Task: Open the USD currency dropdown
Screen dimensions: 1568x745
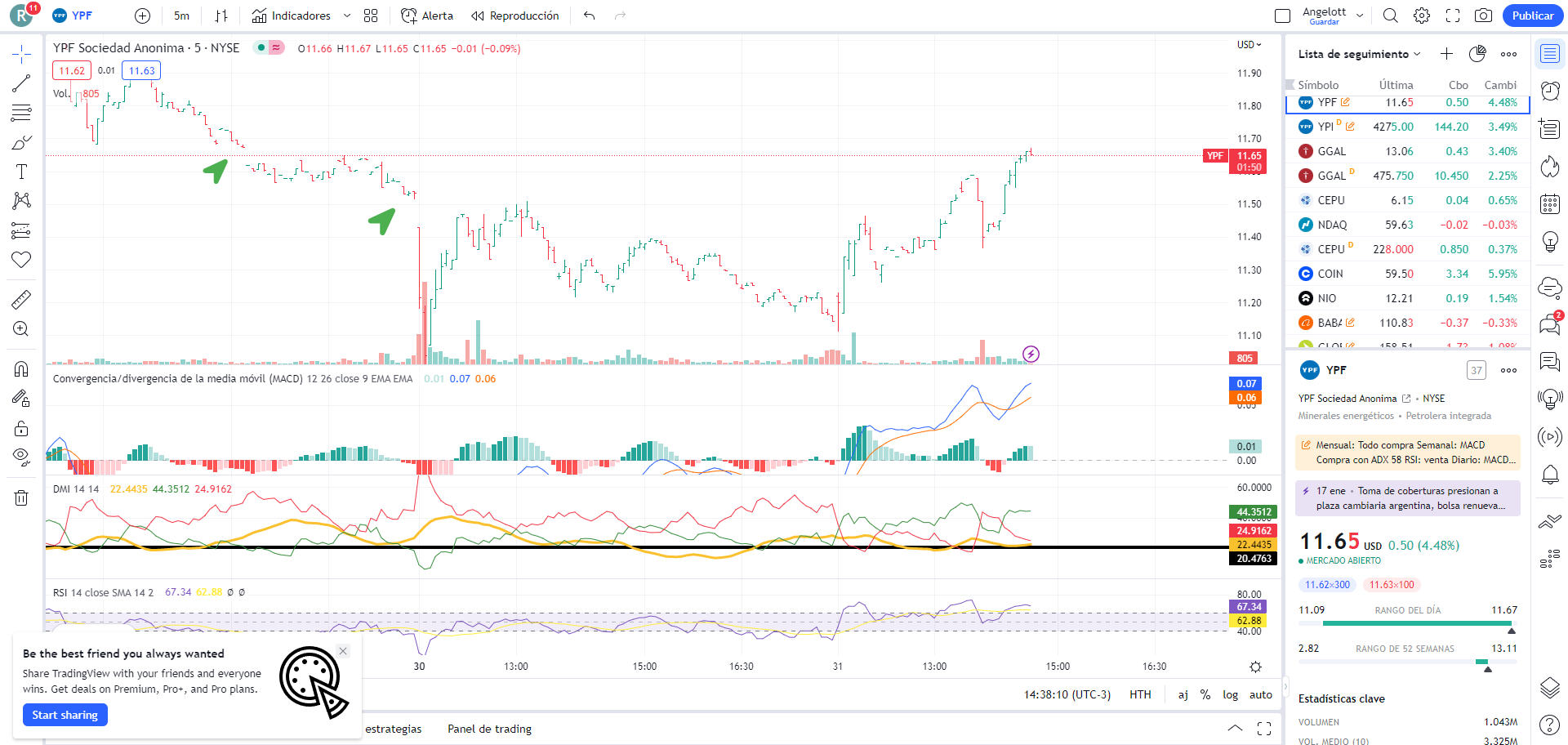Action: coord(1249,45)
